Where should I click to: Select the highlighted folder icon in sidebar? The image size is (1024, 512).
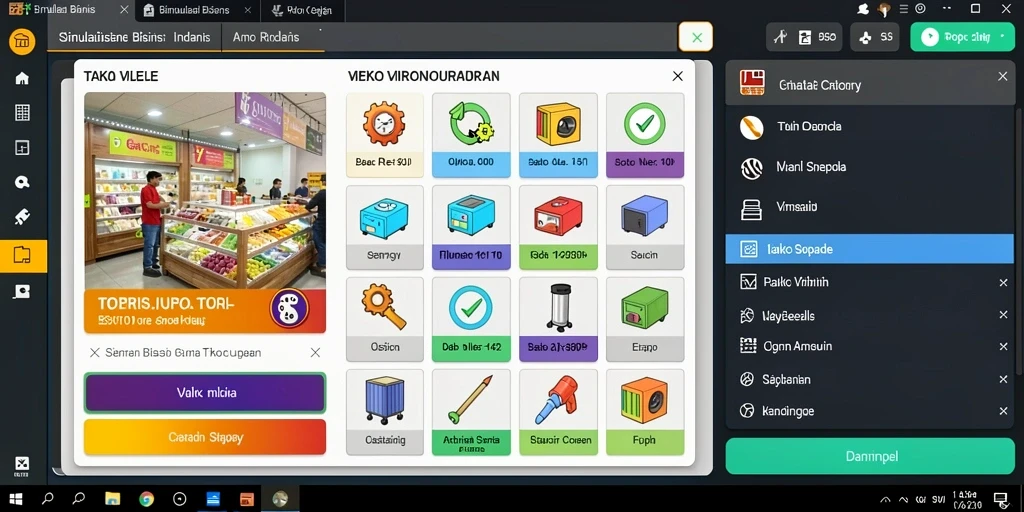23,255
